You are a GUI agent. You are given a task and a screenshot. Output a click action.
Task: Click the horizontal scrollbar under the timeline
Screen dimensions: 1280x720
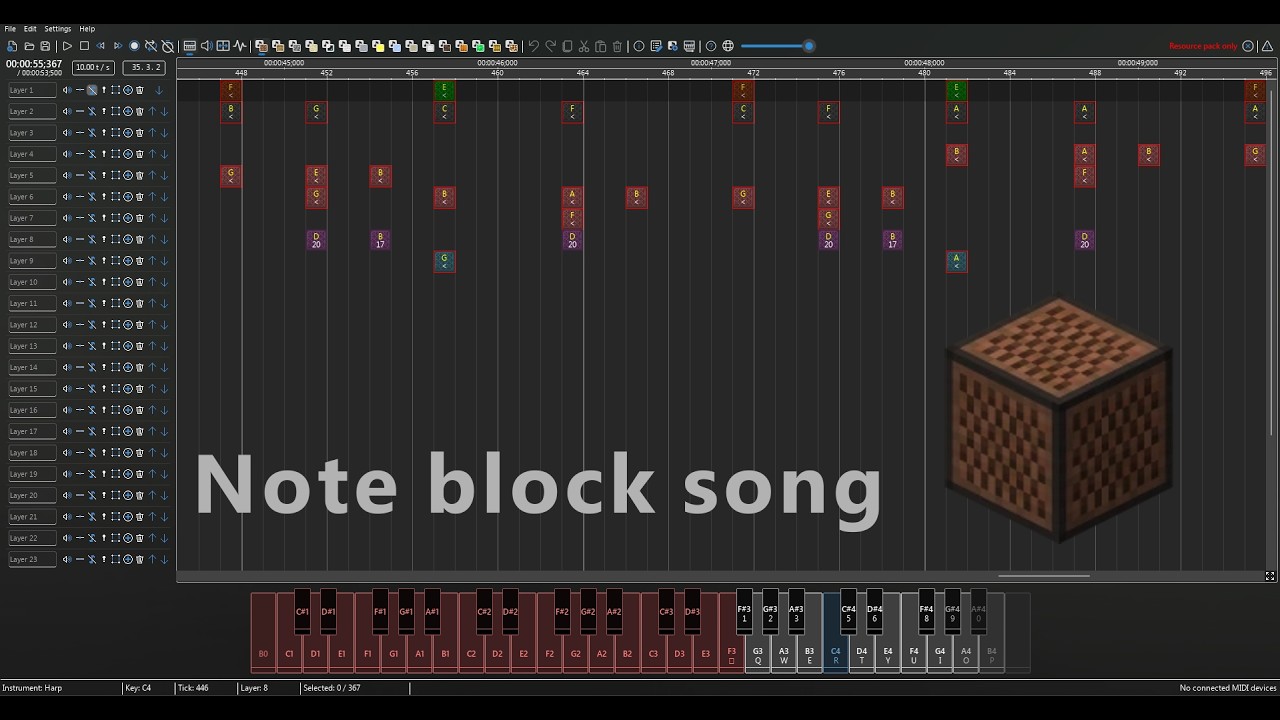tap(1043, 576)
